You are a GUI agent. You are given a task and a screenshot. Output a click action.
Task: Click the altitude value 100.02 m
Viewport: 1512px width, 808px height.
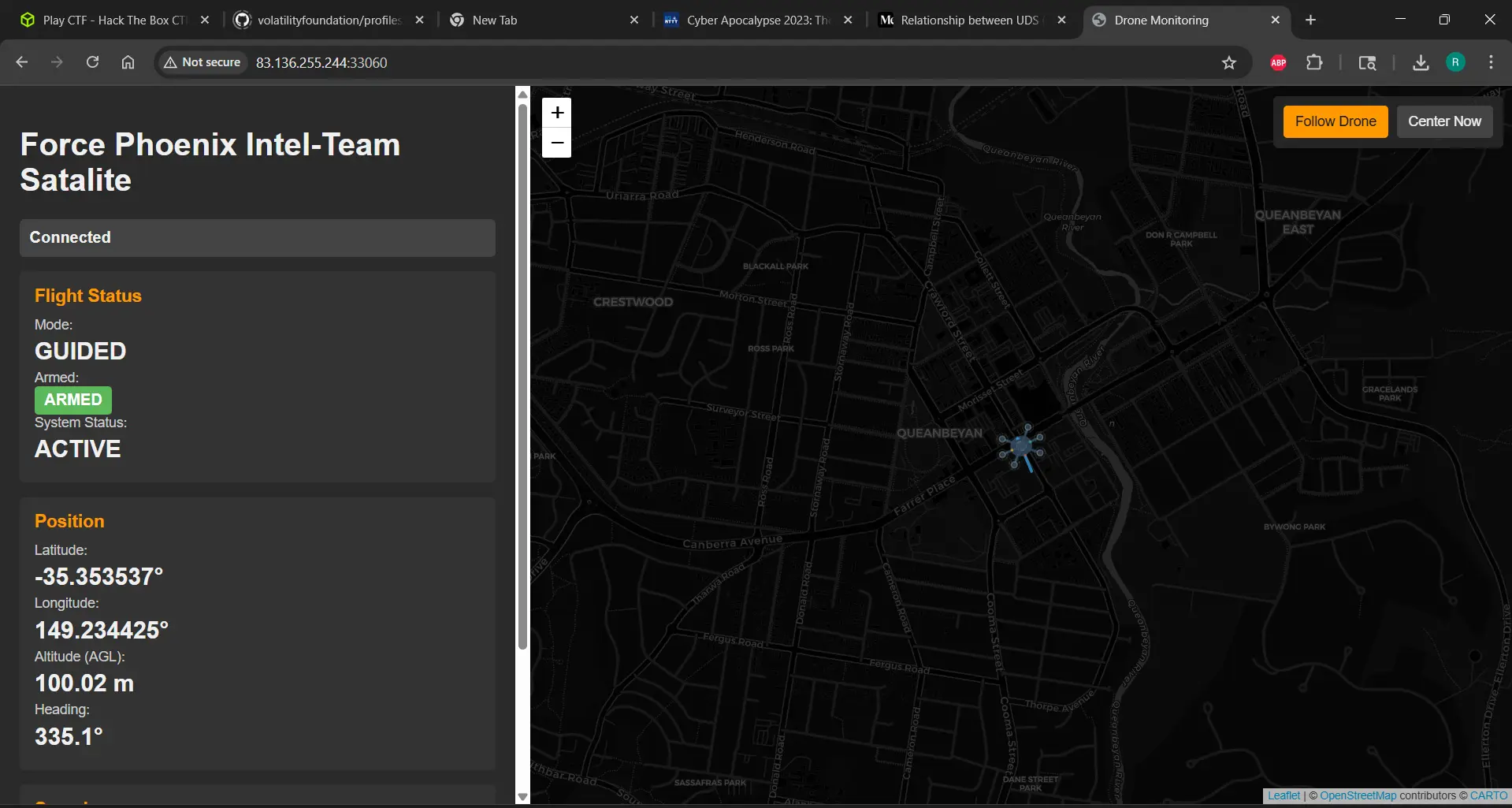(x=84, y=683)
